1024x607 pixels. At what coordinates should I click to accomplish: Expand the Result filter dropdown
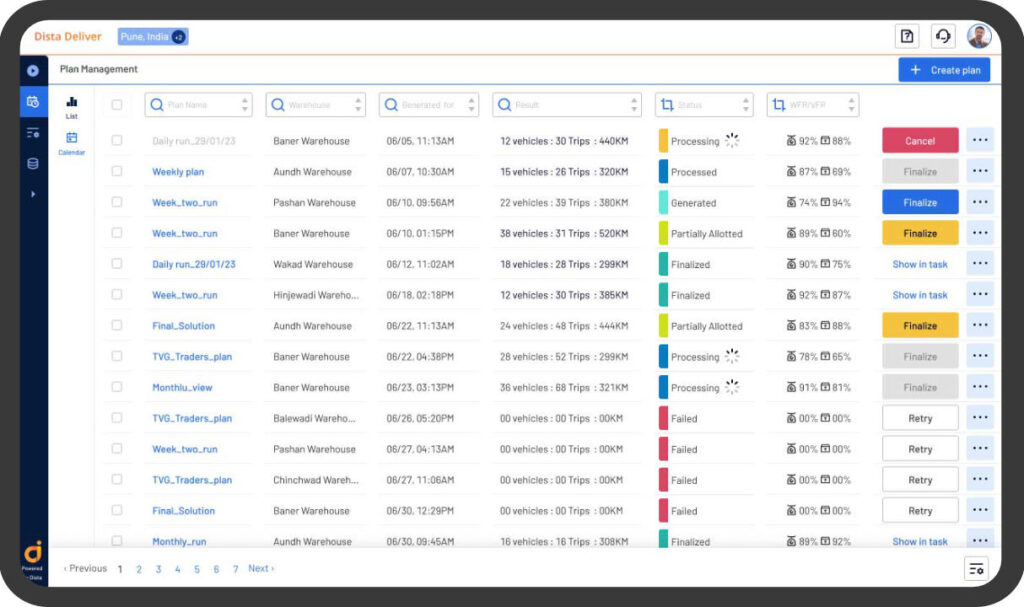click(566, 104)
